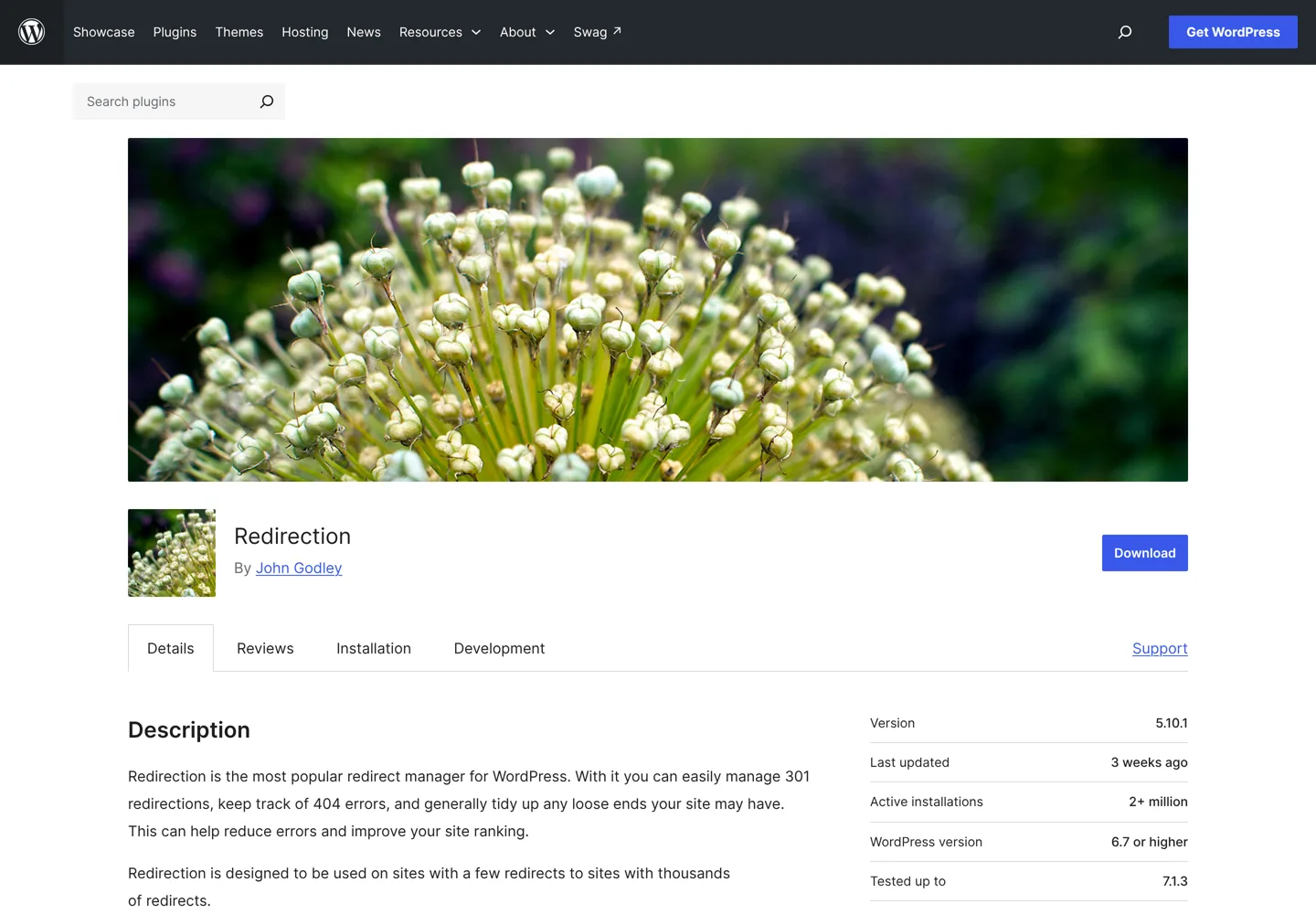Download the Redirection plugin
1316x914 pixels.
pyautogui.click(x=1145, y=553)
